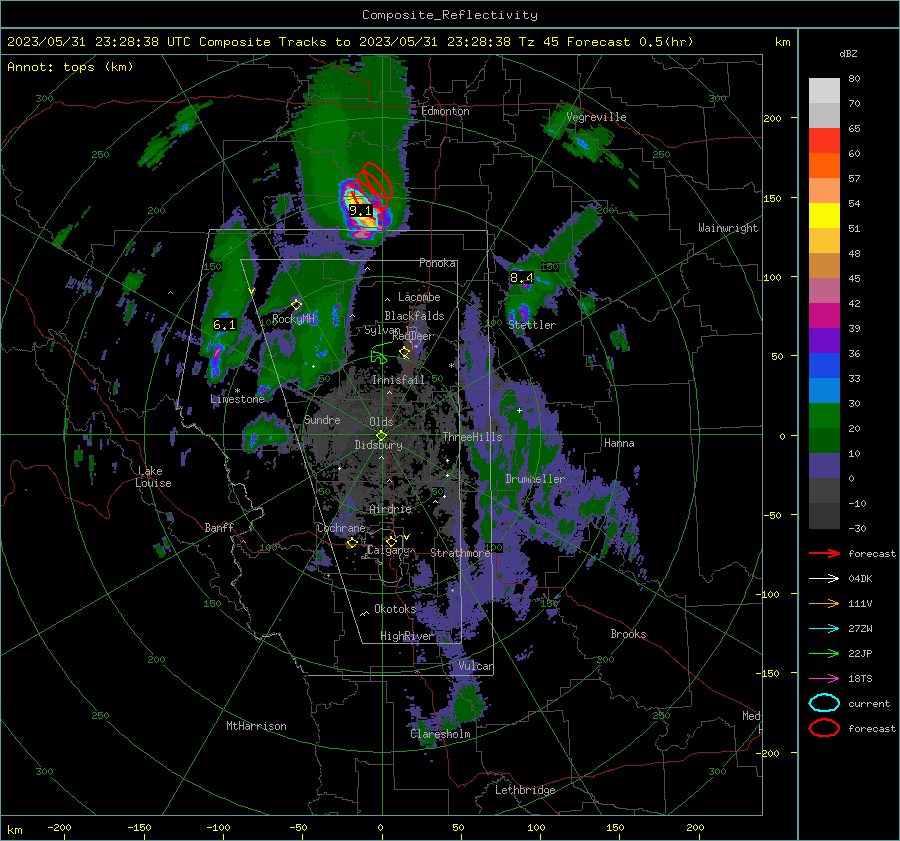The width and height of the screenshot is (900, 841).
Task: Select the 65 dBZ red color swatch
Action: 824,141
